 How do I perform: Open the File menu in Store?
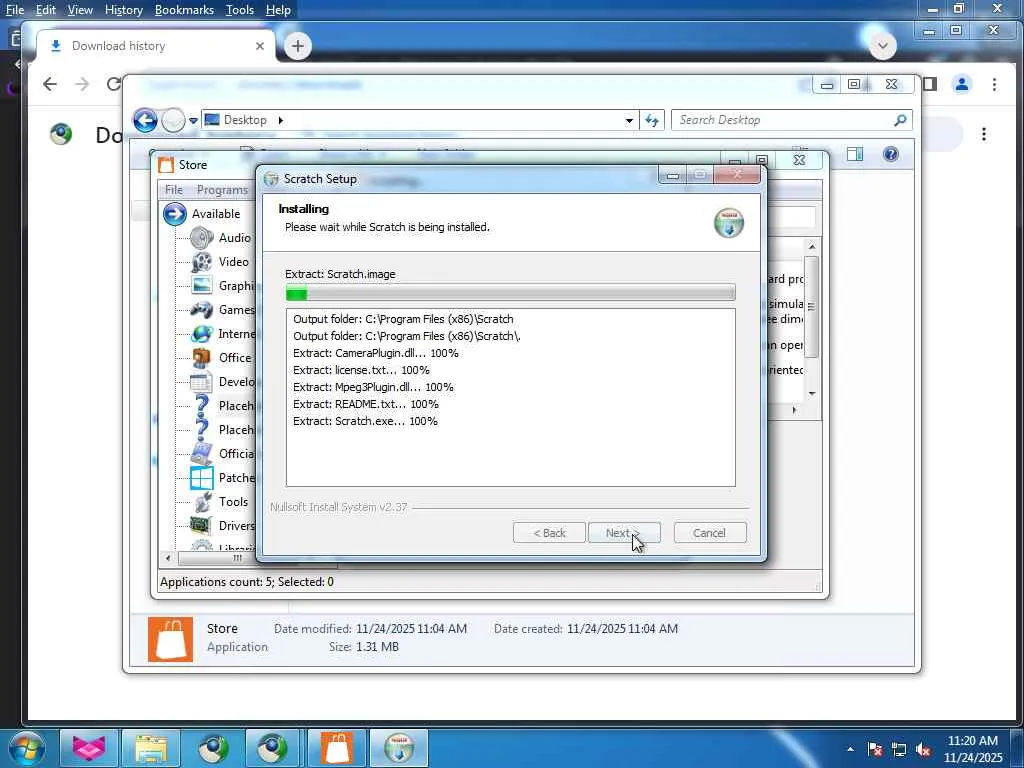[174, 189]
